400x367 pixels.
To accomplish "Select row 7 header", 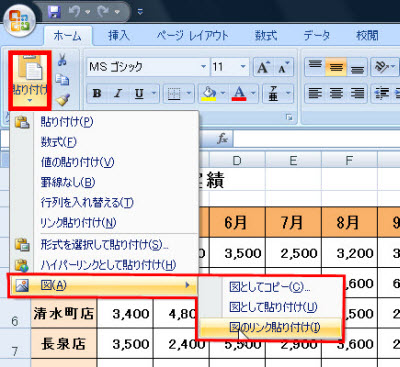I will pos(15,344).
